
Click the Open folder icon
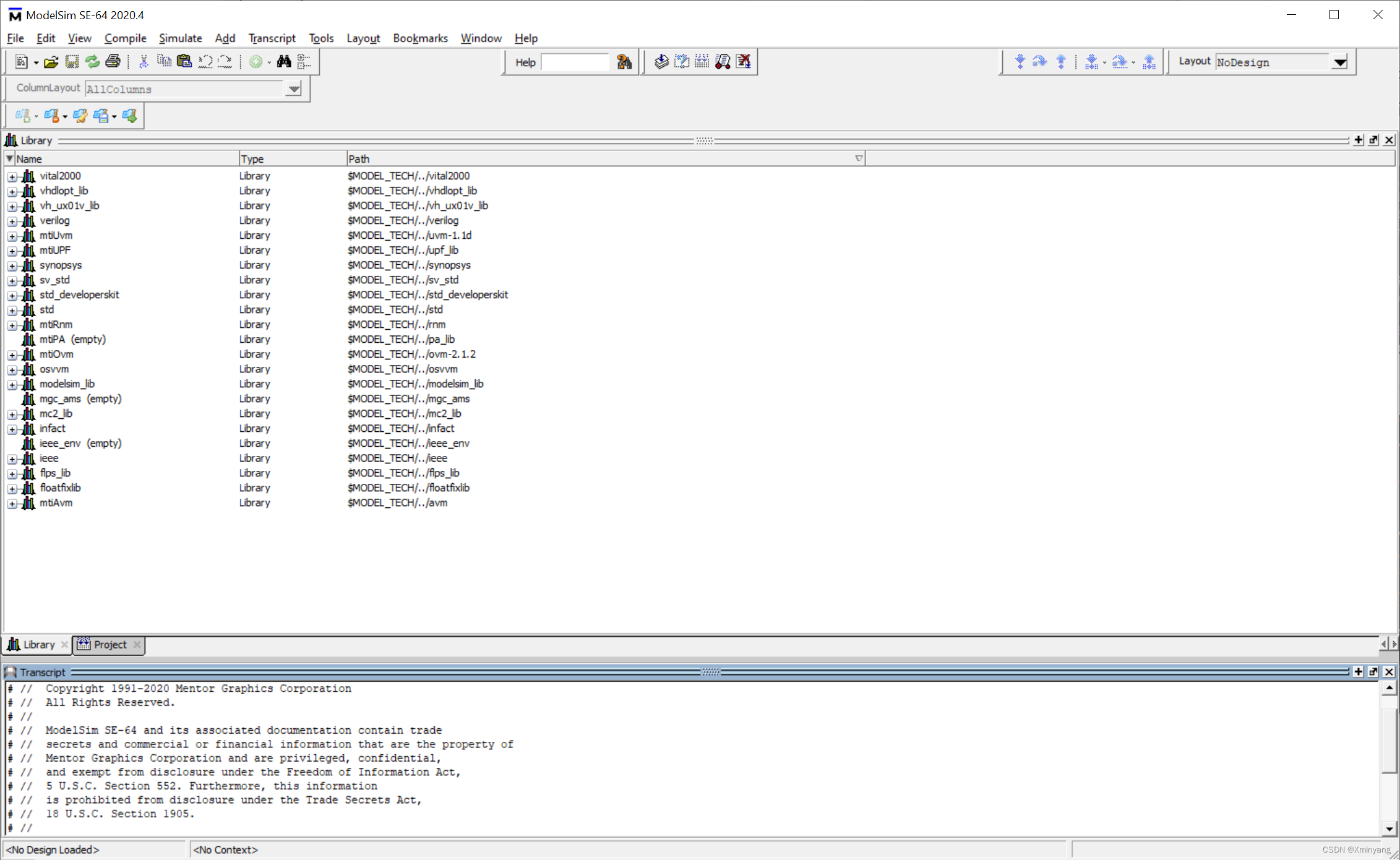pos(51,62)
